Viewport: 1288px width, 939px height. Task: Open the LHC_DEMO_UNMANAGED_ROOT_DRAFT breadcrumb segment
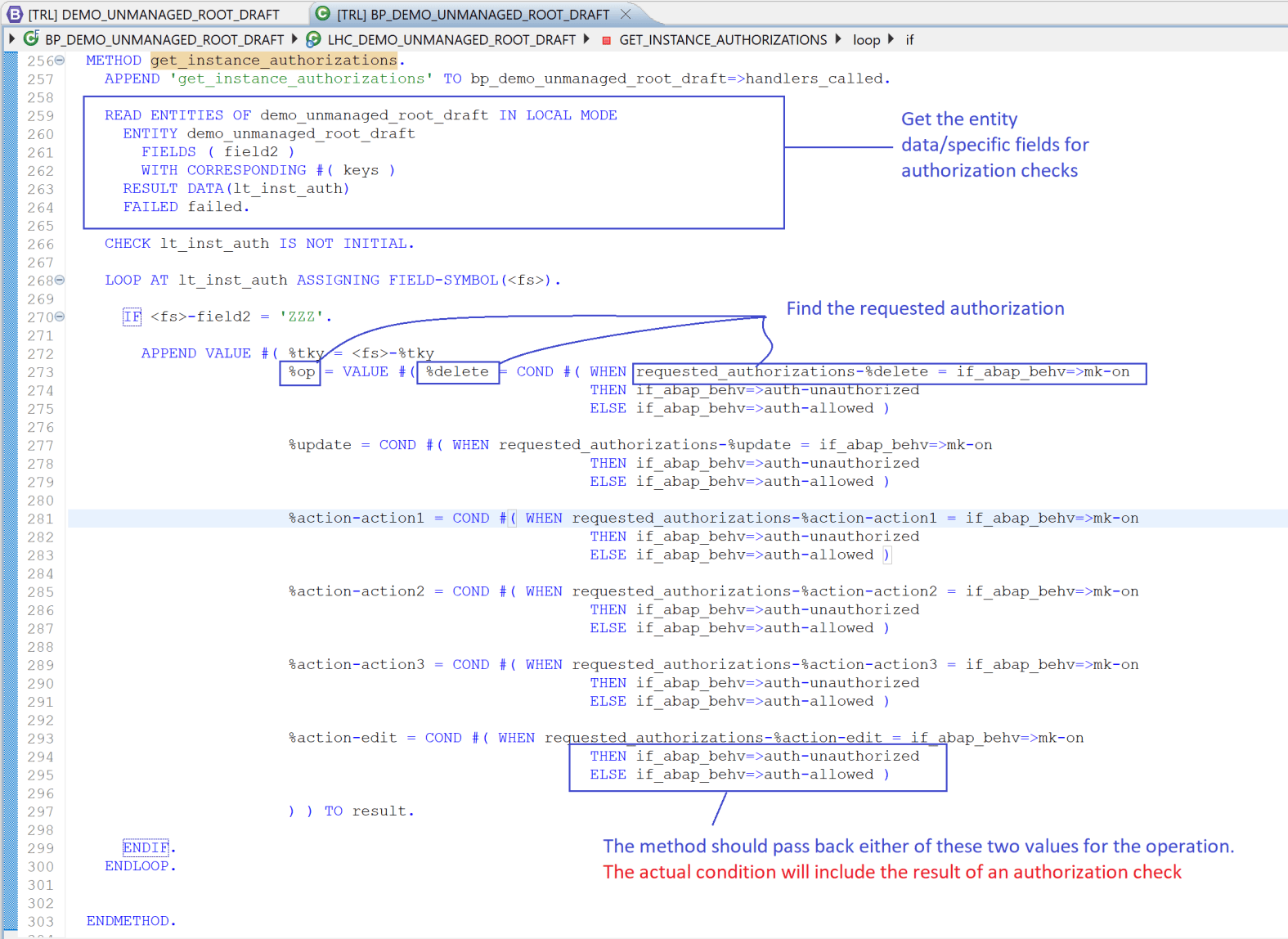point(451,39)
